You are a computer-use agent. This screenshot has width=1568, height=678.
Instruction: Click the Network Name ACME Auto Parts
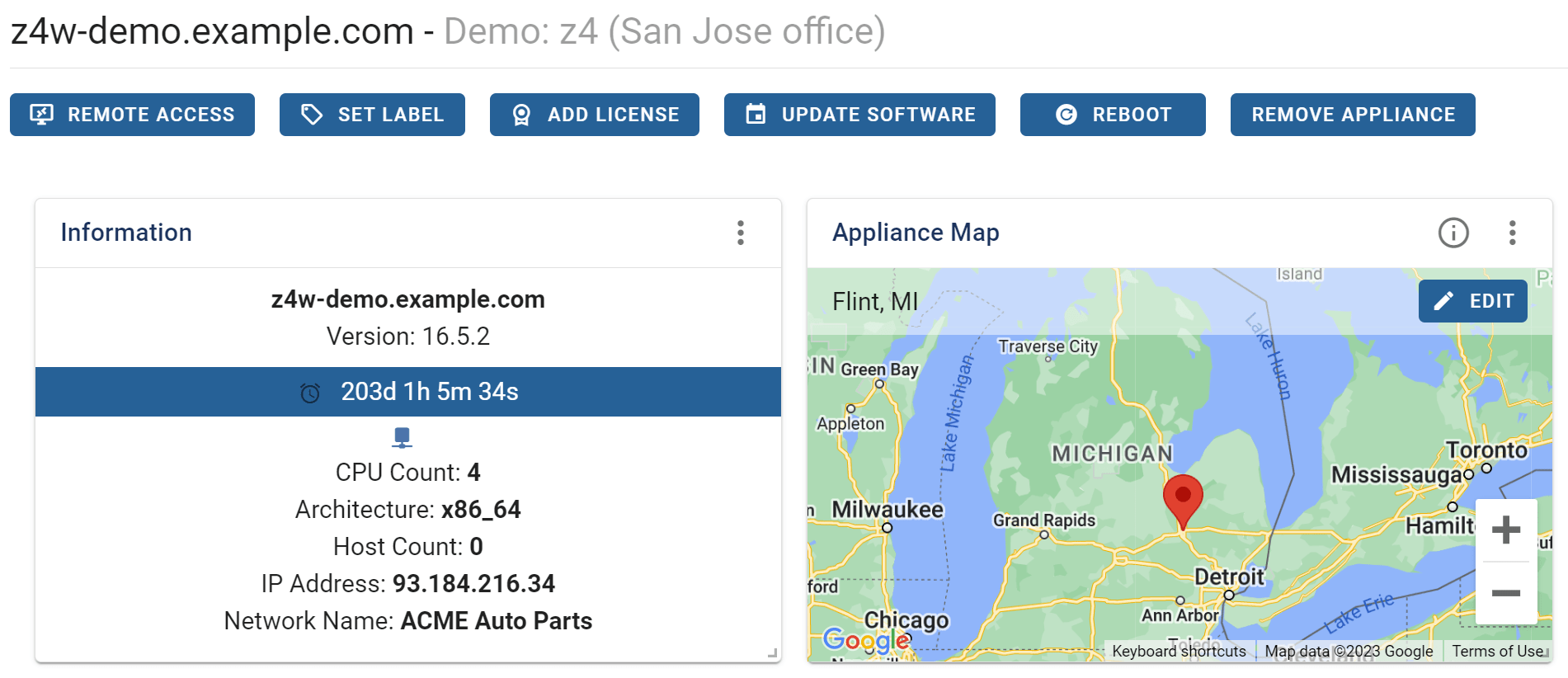coord(497,621)
